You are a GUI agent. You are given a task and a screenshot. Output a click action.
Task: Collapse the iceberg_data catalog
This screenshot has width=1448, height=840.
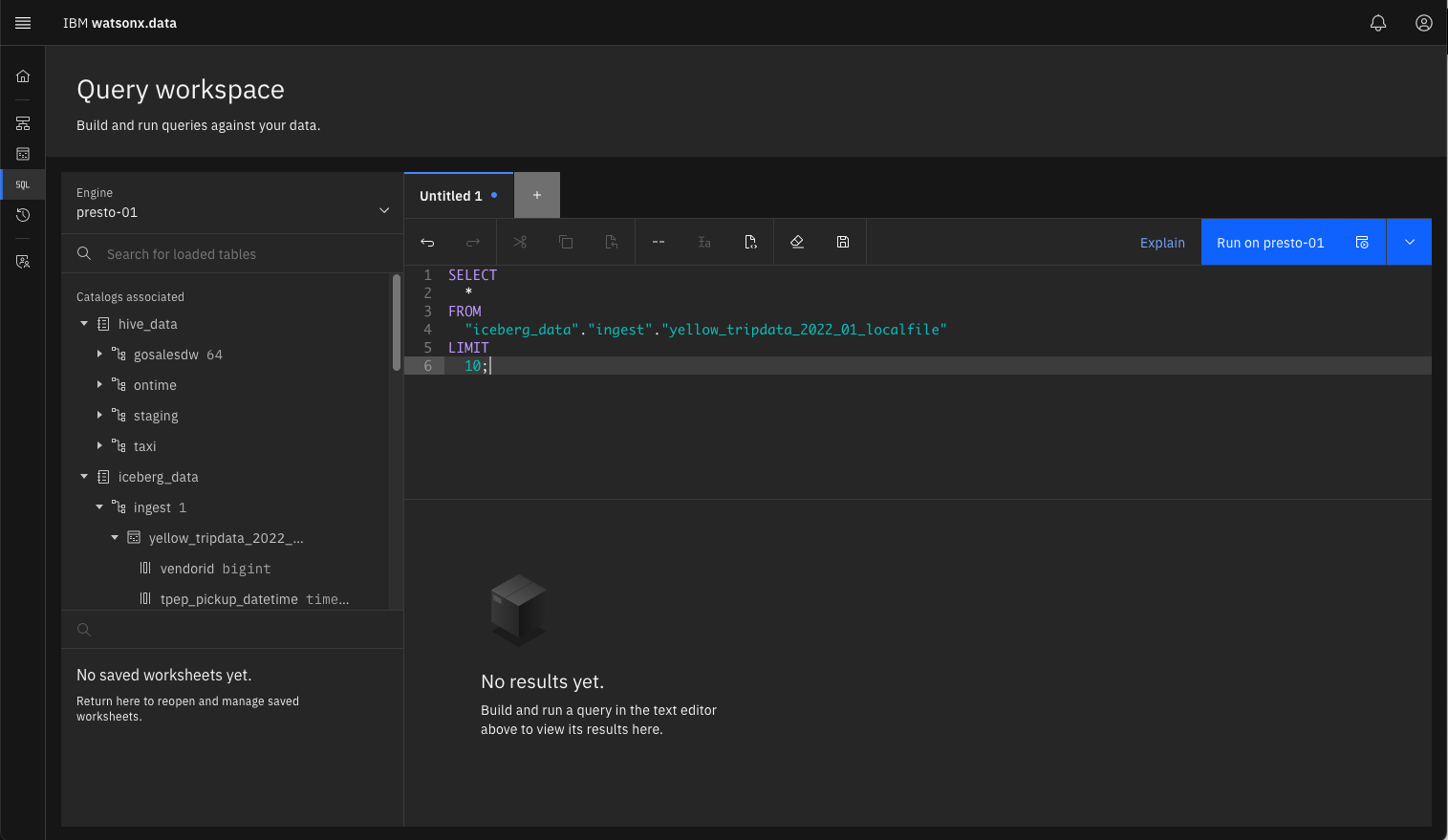point(84,477)
